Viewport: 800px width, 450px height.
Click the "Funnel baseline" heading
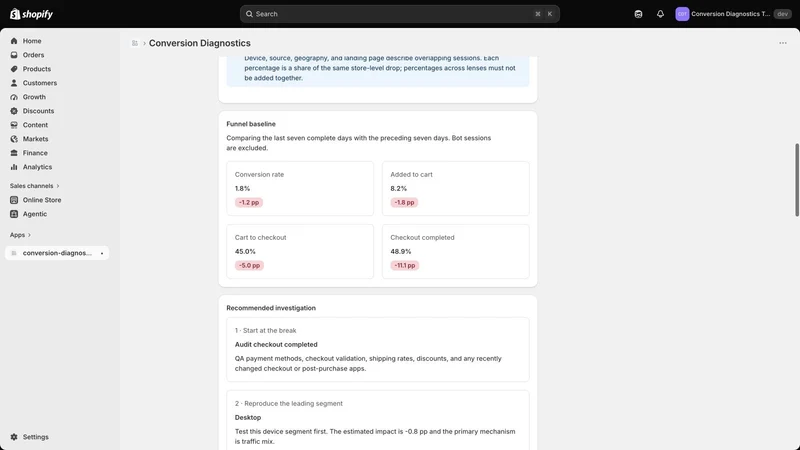click(251, 124)
